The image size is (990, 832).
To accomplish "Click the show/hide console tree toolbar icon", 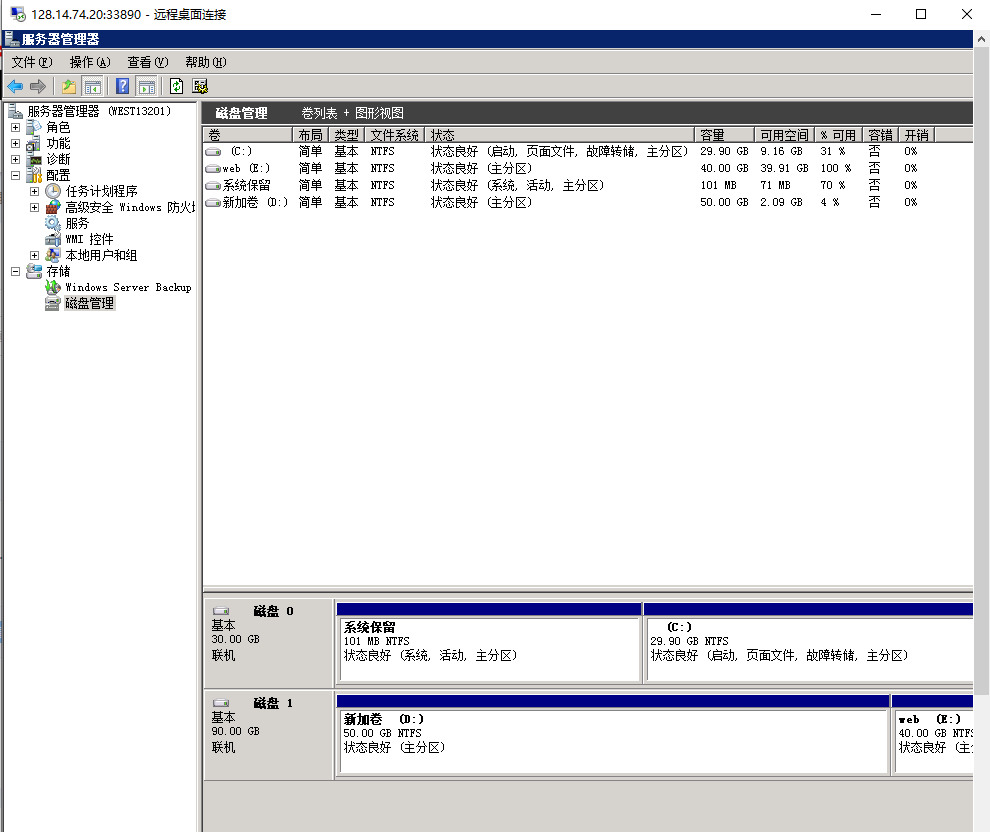I will [x=93, y=87].
